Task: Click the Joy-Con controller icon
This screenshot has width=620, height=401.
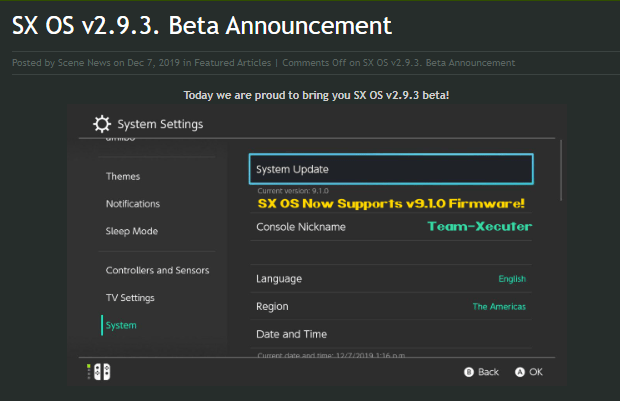Action: (x=102, y=372)
